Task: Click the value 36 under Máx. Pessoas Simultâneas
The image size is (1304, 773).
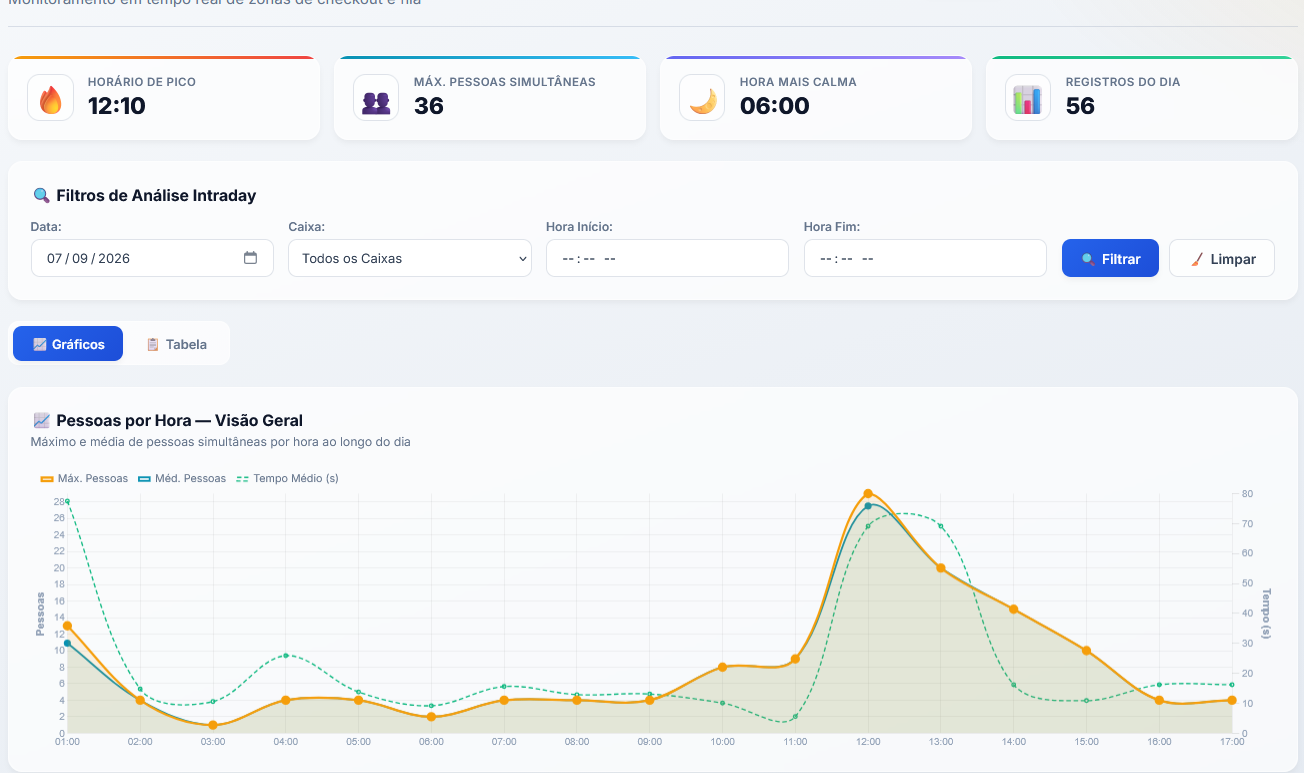Action: click(x=429, y=105)
